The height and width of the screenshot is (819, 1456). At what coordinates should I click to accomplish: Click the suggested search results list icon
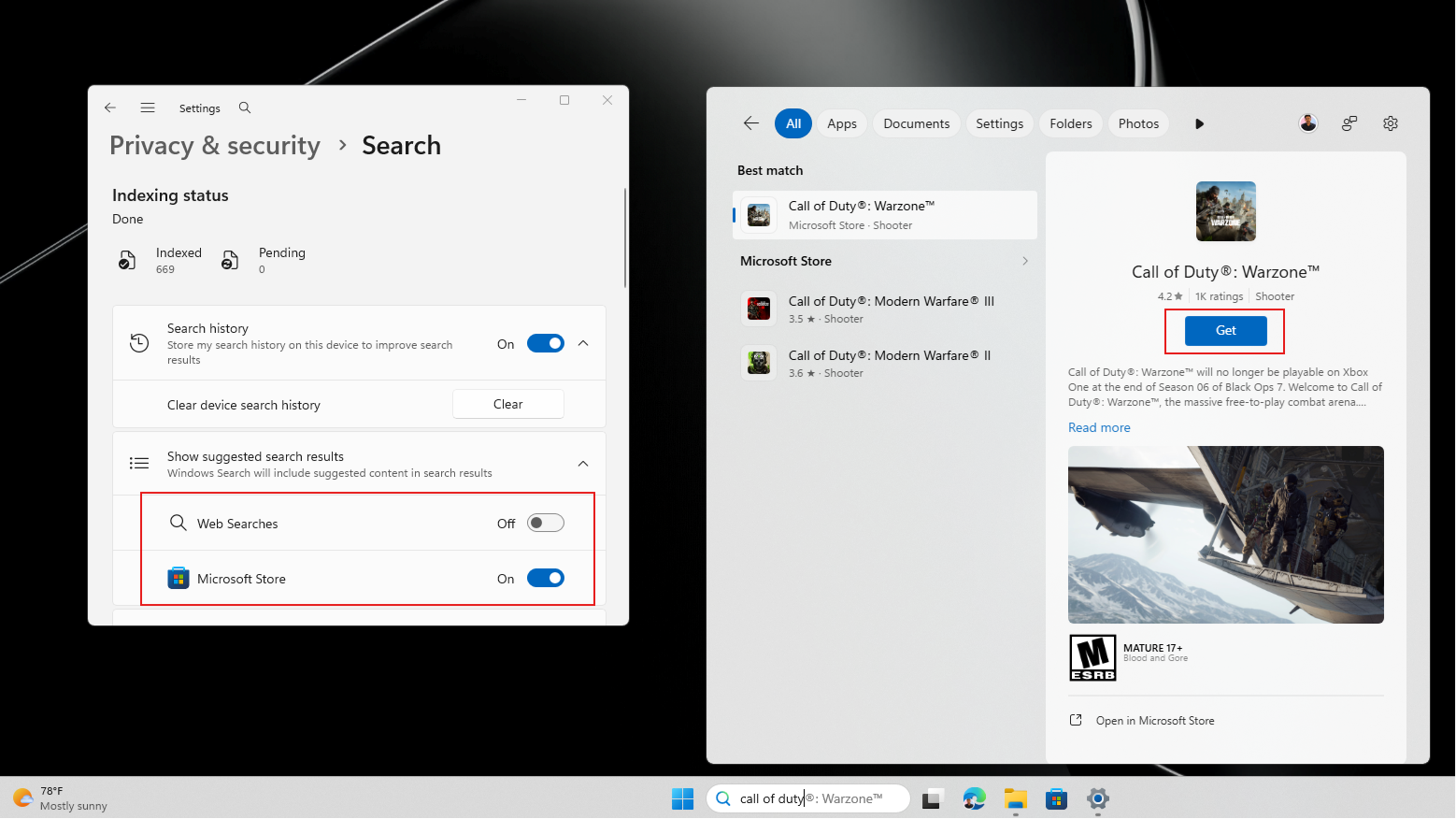tap(139, 463)
